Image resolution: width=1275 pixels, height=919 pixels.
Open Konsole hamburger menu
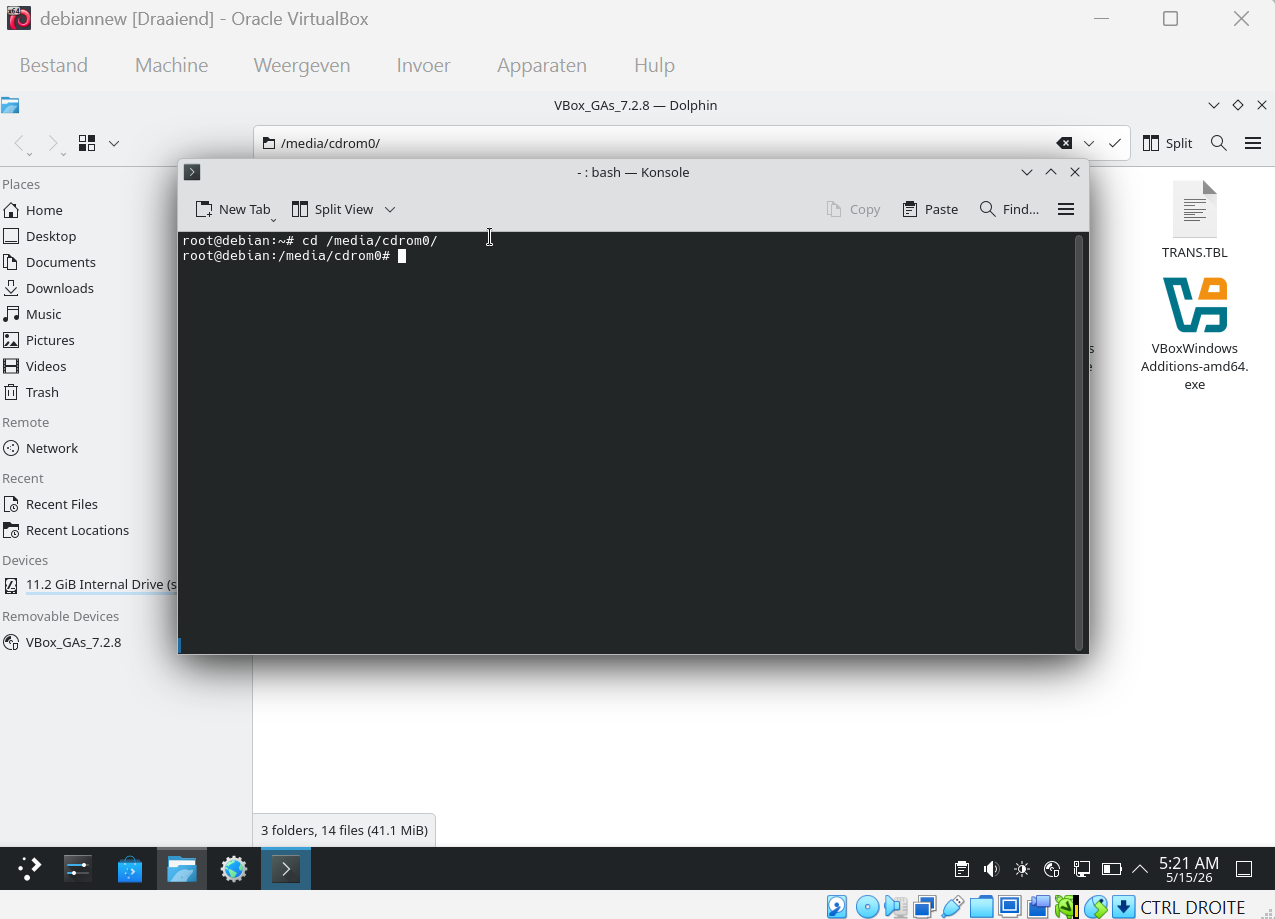point(1066,209)
